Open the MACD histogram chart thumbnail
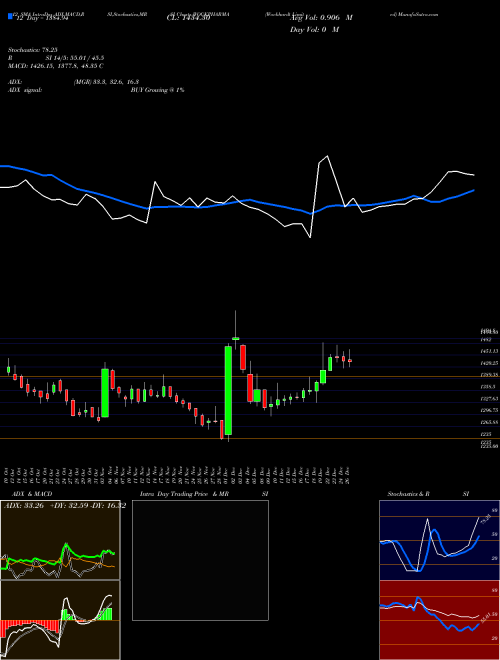Screen dimensions: 500x660 [x=60, y=620]
